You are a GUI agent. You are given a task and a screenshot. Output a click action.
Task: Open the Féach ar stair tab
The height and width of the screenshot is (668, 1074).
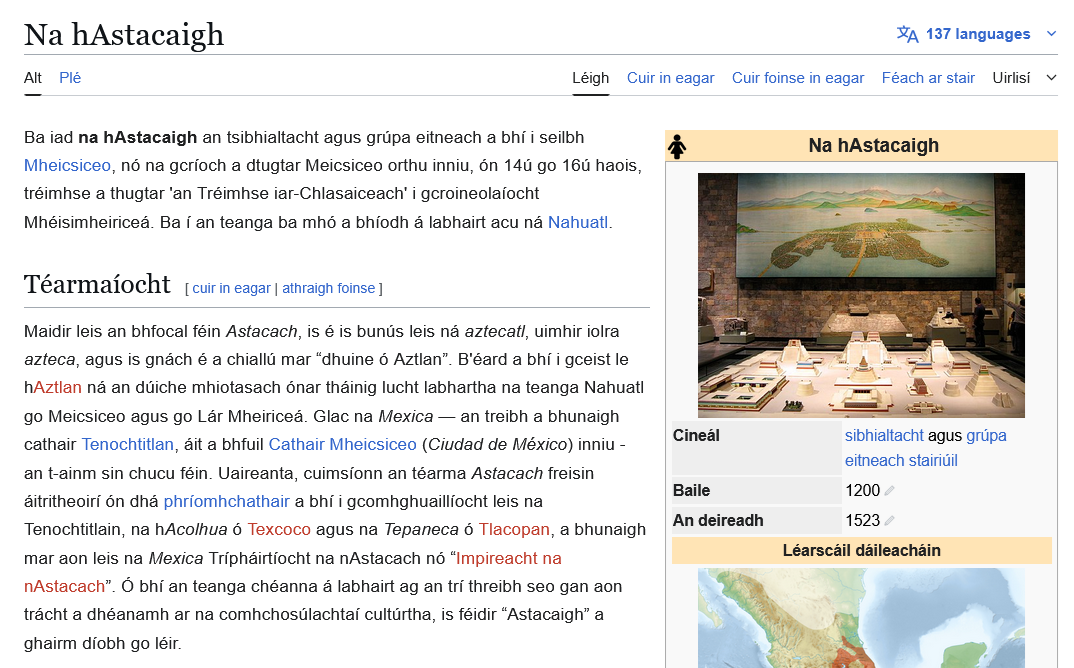point(928,77)
